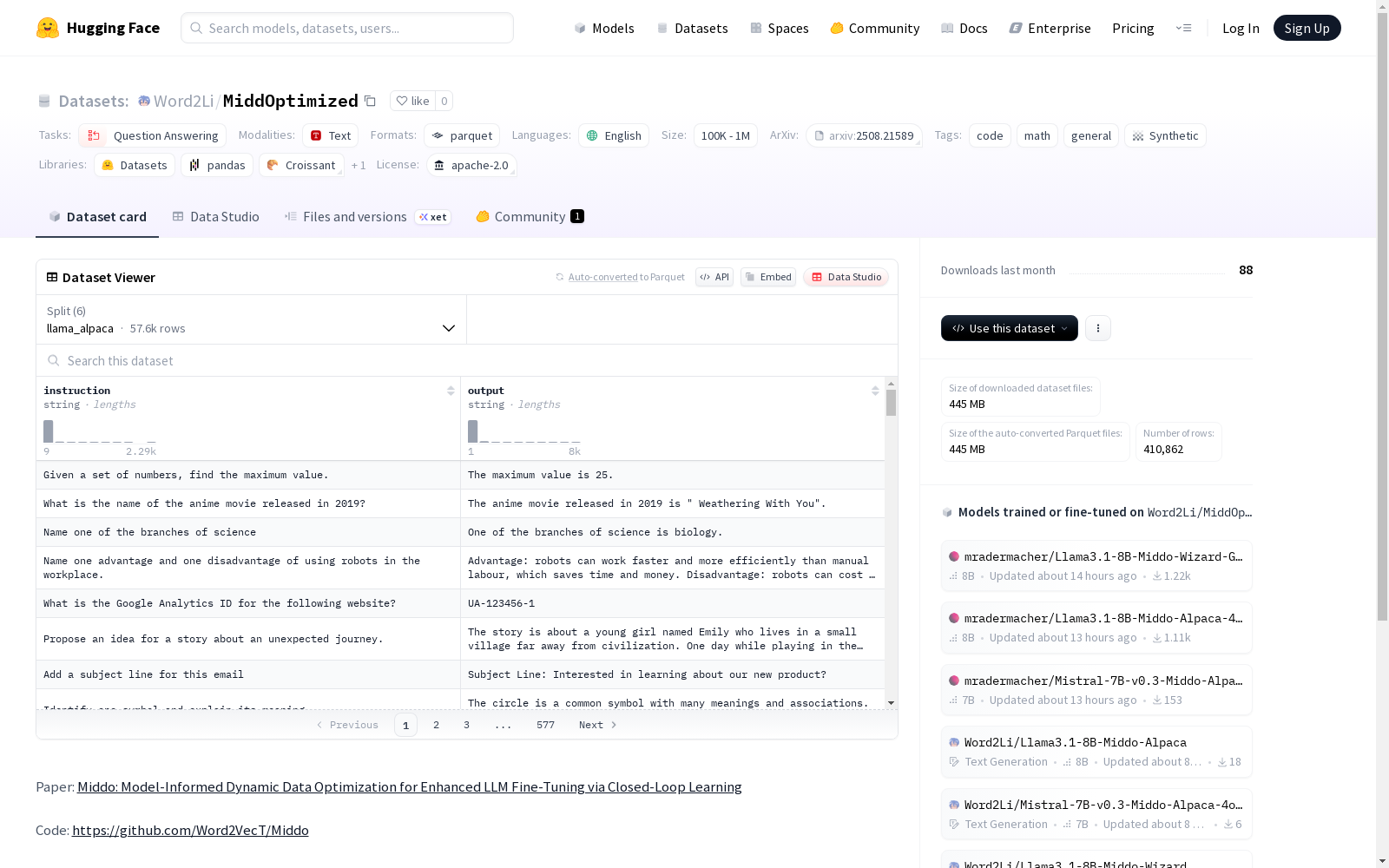Open the Use this dataset dropdown
1389x868 pixels.
coord(1010,328)
